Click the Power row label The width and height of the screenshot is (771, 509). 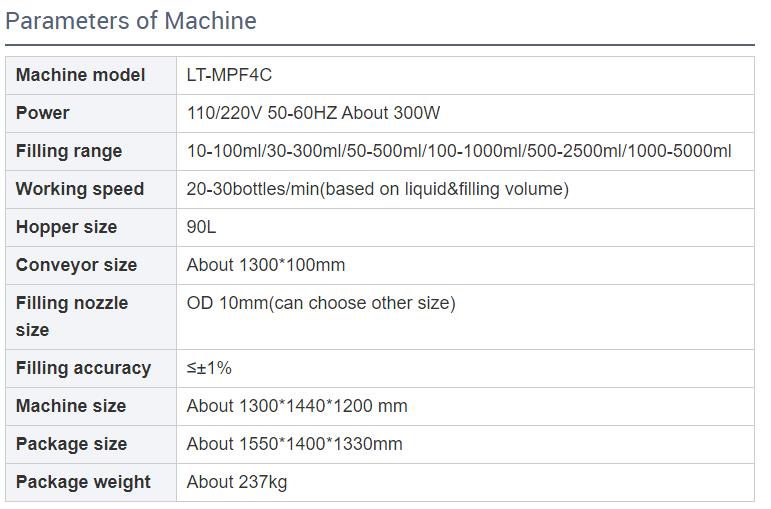click(43, 113)
